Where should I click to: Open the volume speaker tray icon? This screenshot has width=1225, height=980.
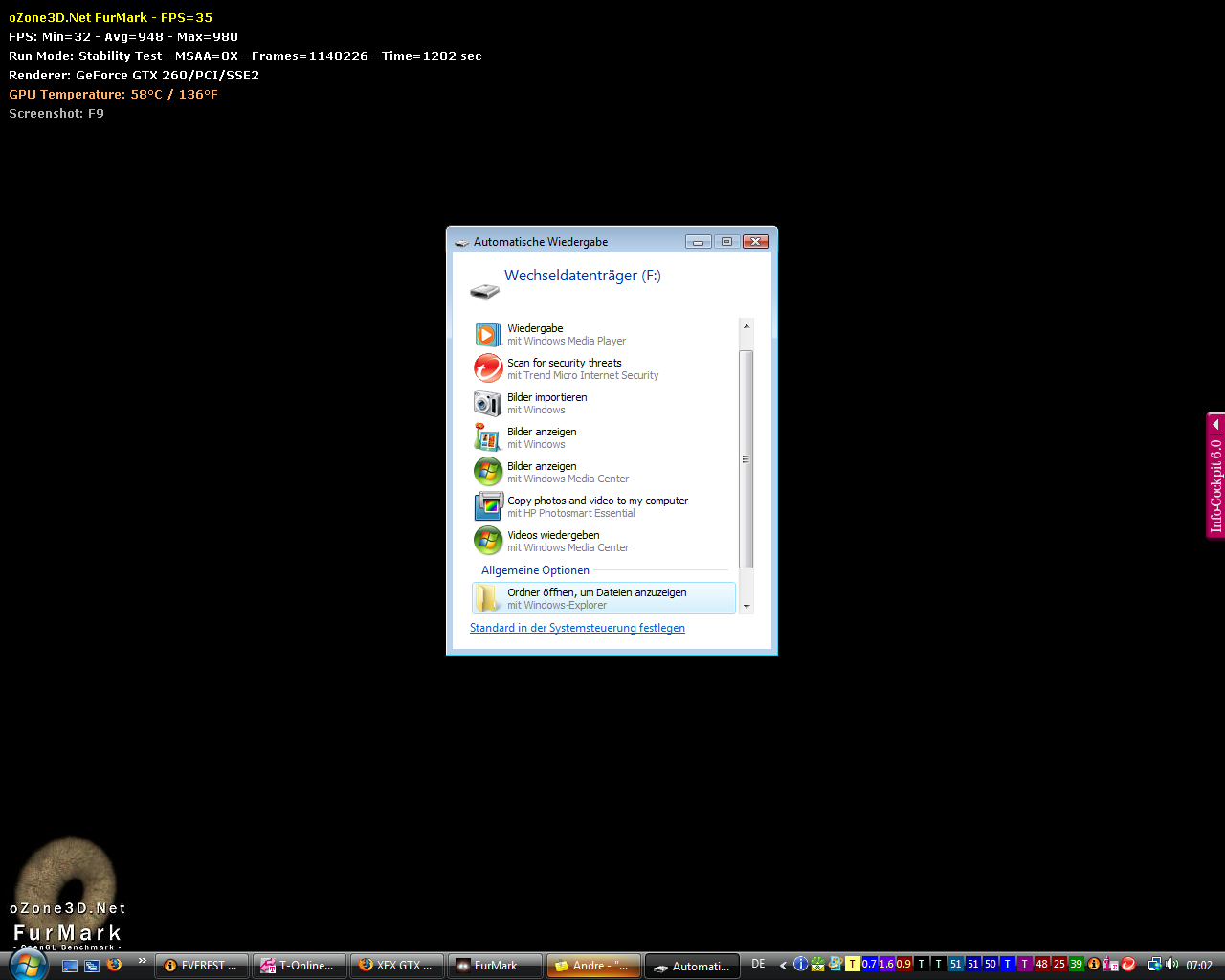[x=1172, y=964]
